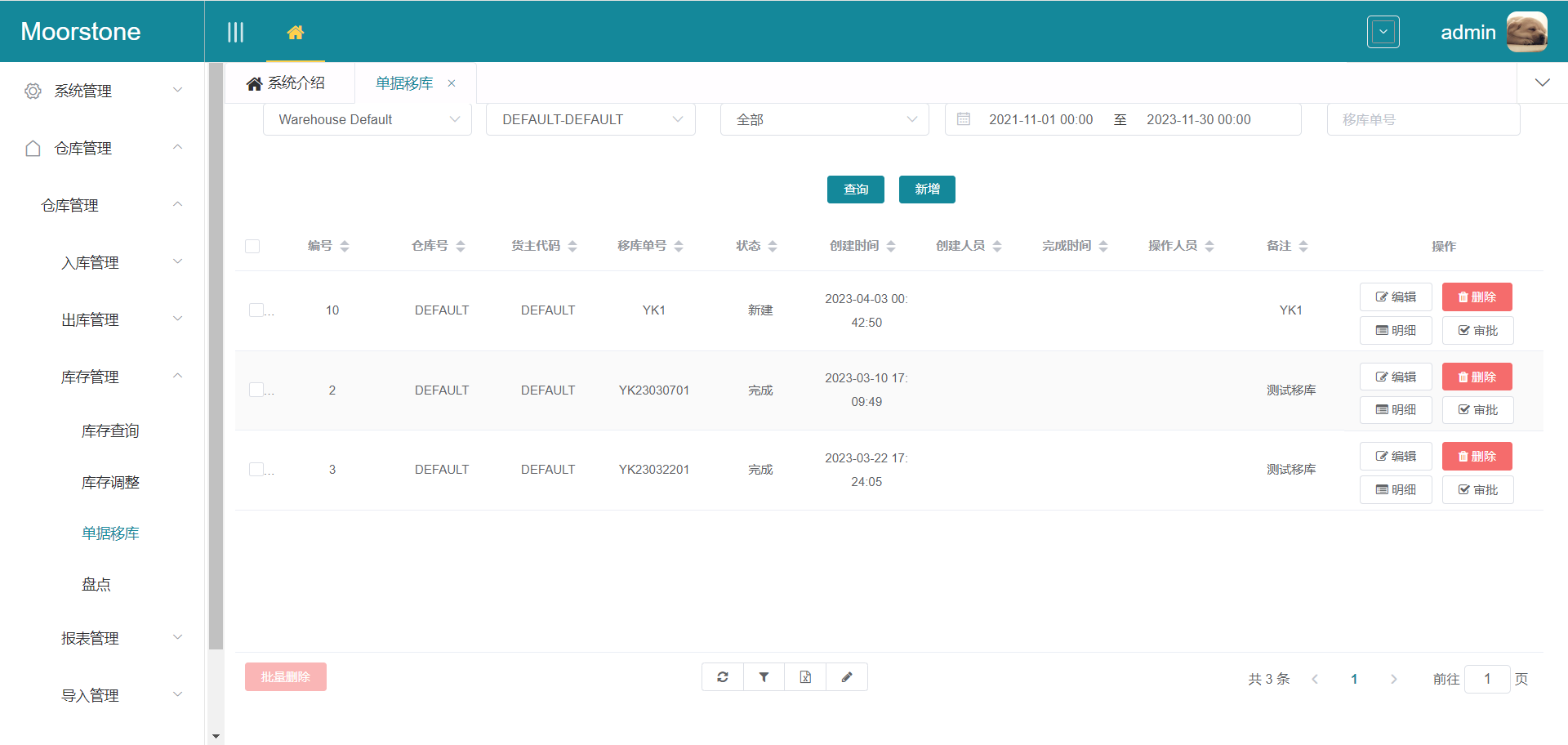This screenshot has width=1568, height=745.
Task: Click the admin avatar image
Action: click(1526, 33)
